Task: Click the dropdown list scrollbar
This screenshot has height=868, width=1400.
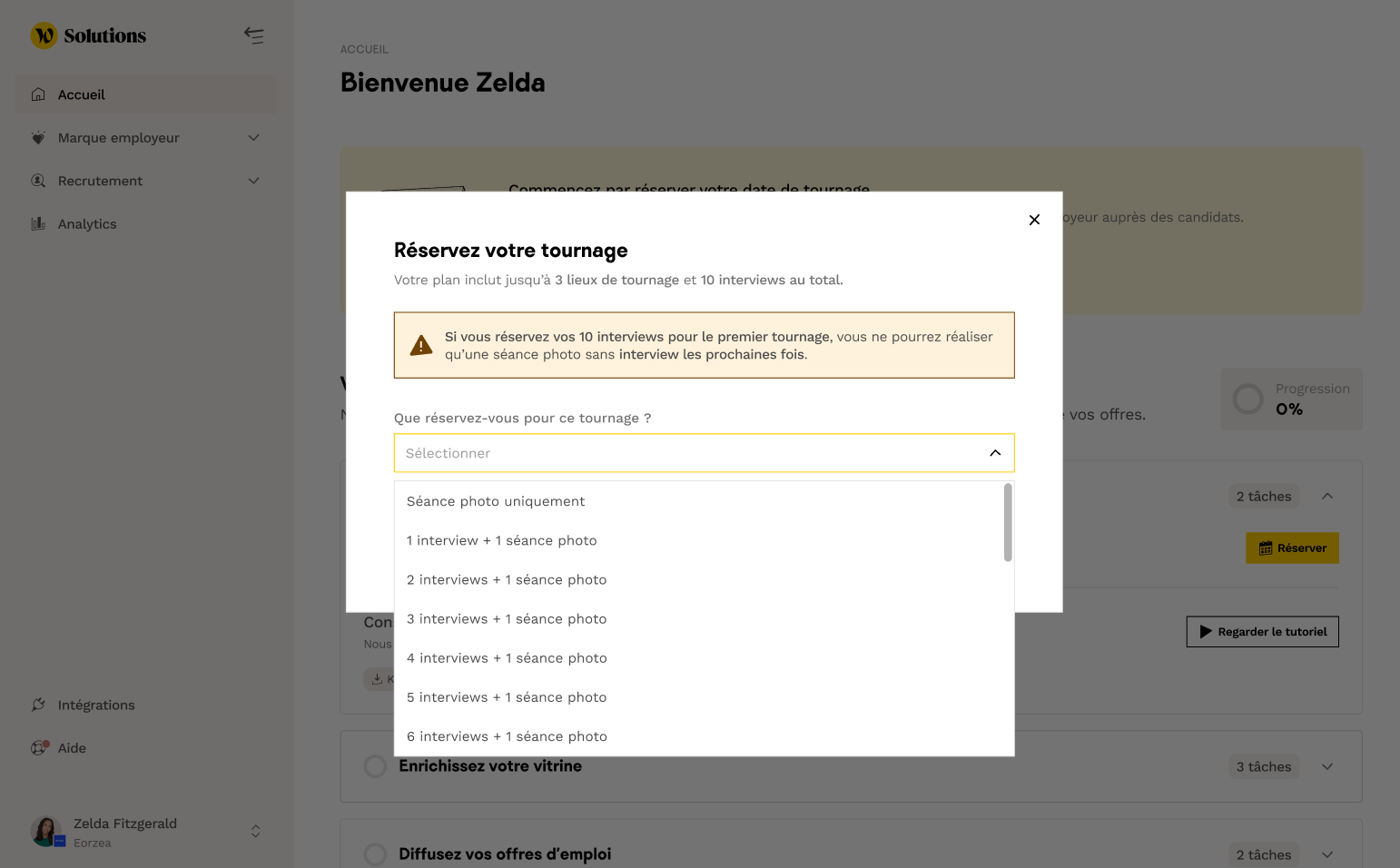Action: tap(1008, 523)
